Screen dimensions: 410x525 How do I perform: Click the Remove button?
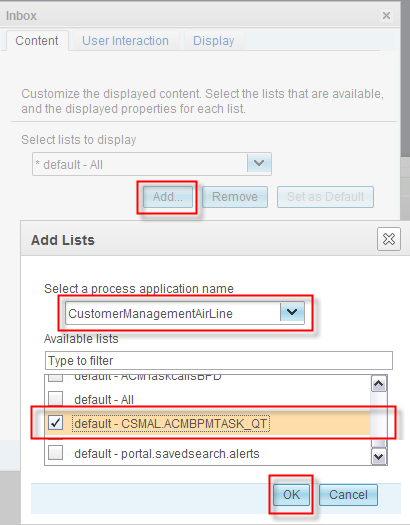click(235, 197)
